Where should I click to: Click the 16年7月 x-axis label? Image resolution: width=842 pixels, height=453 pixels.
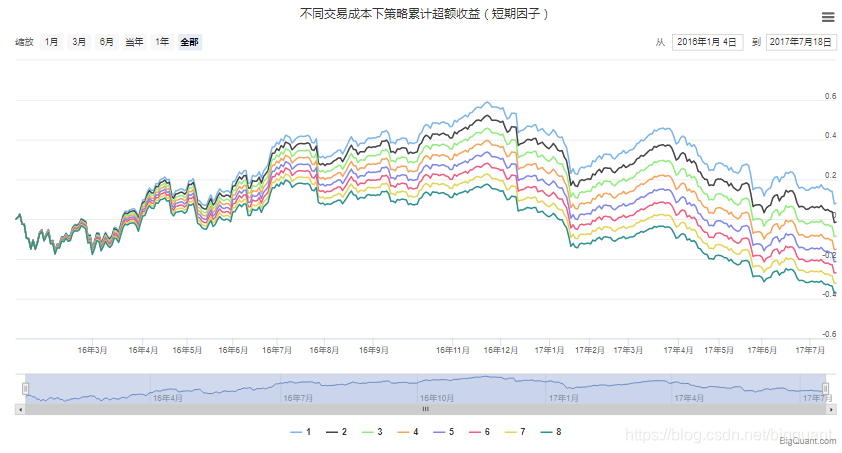(277, 350)
